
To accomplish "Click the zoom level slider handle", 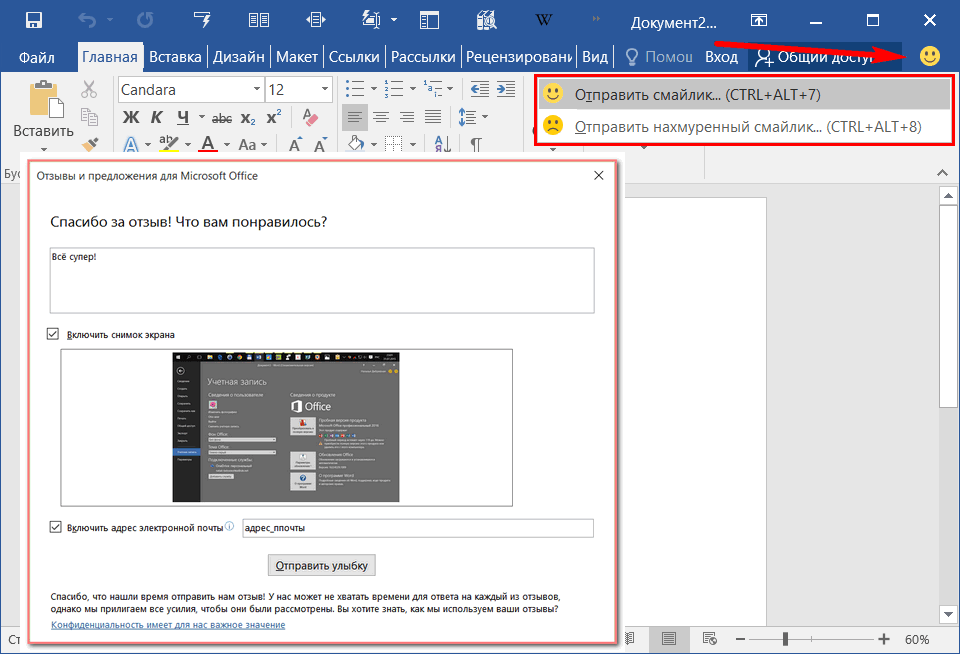I will pos(785,639).
